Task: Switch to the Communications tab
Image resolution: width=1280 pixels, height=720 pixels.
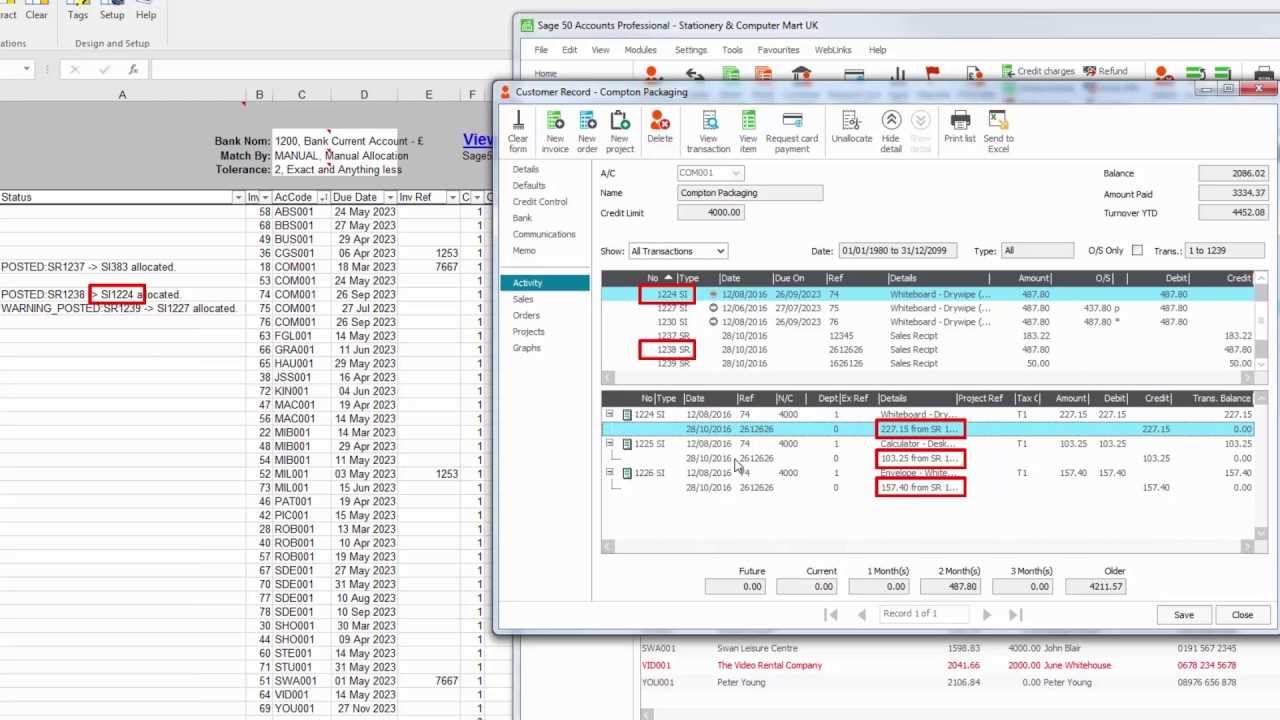Action: coord(544,234)
